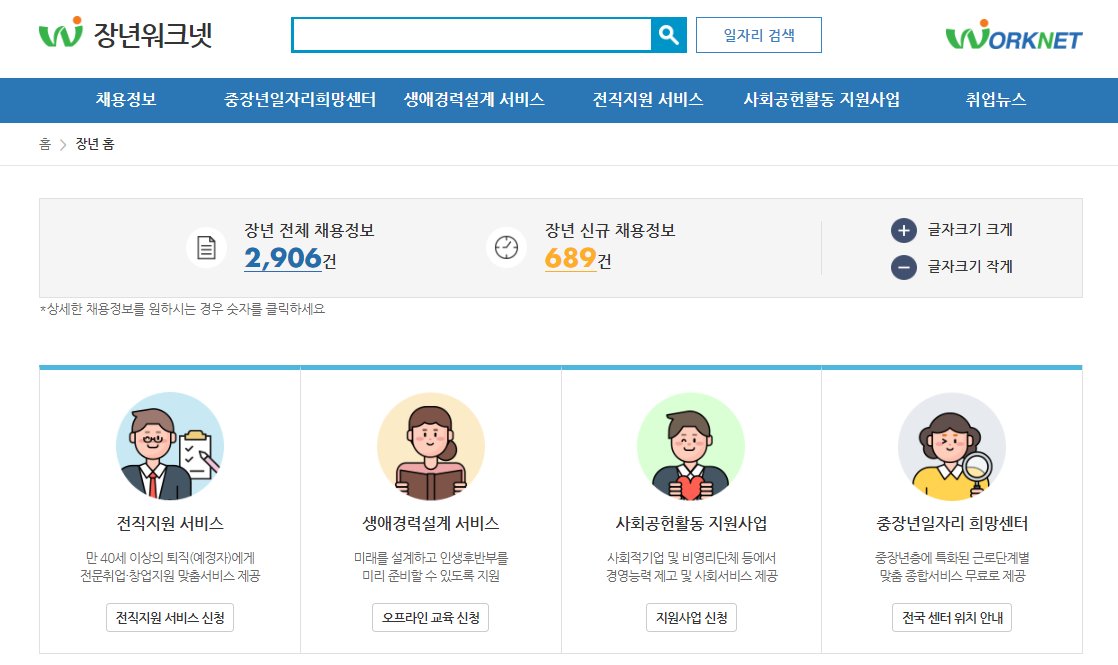Click the 일자리 검색 button
The height and width of the screenshot is (665, 1118).
[759, 35]
